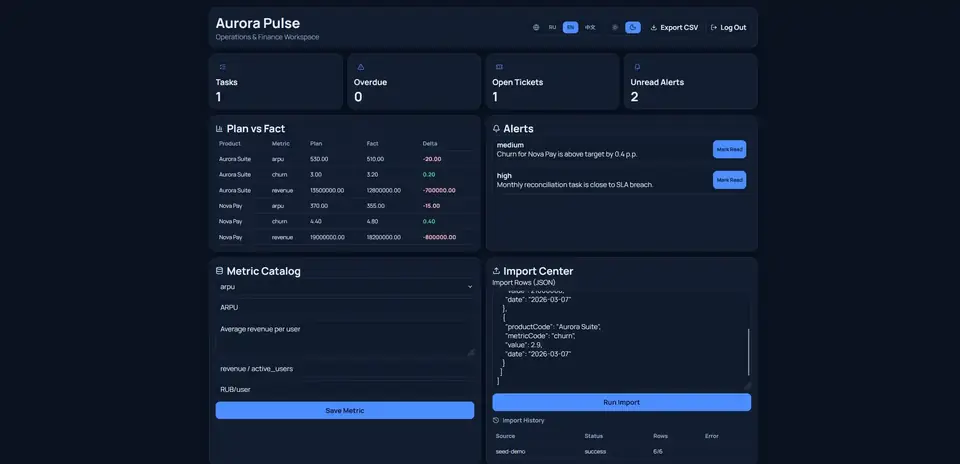The height and width of the screenshot is (464, 960).
Task: Switch language to 中文
Action: click(590, 28)
